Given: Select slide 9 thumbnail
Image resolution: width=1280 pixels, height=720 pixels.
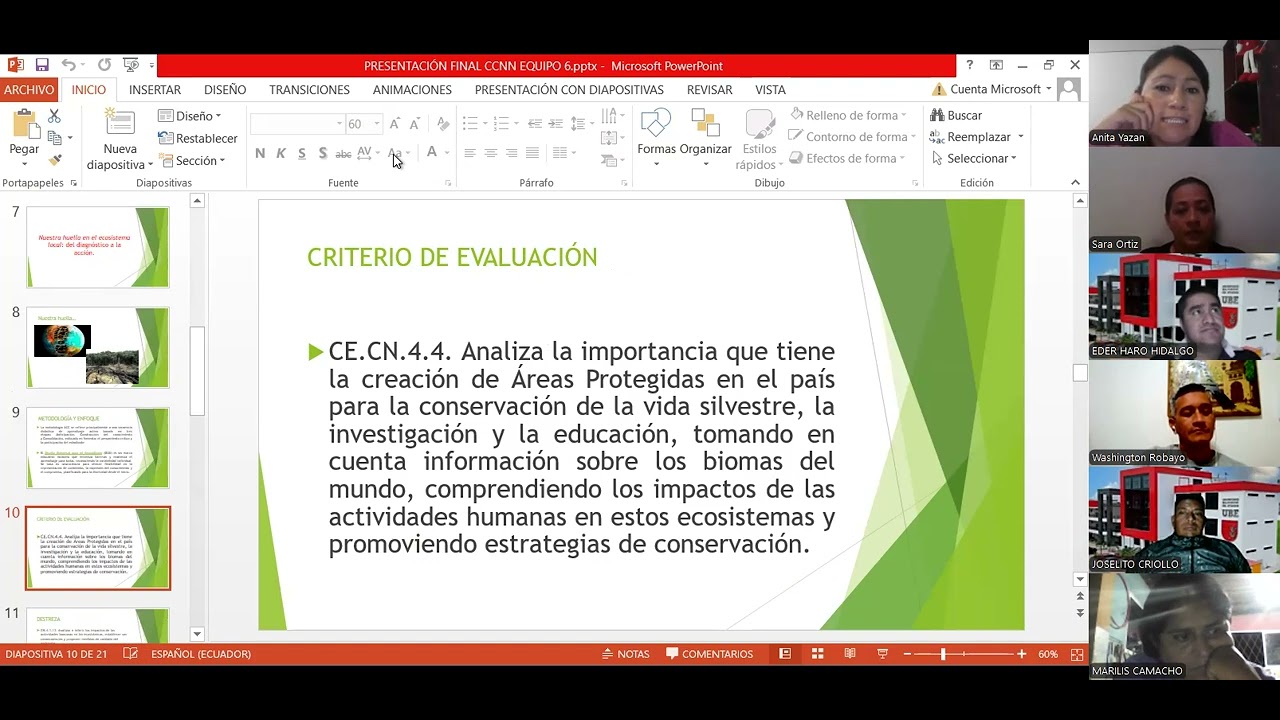Looking at the screenshot, I should tap(98, 447).
